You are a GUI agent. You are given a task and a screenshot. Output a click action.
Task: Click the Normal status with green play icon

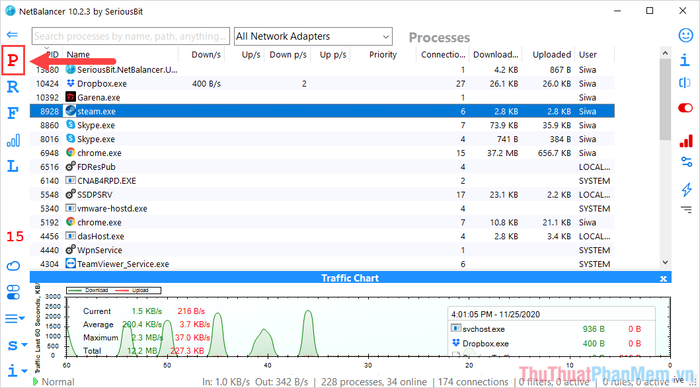[x=54, y=382]
